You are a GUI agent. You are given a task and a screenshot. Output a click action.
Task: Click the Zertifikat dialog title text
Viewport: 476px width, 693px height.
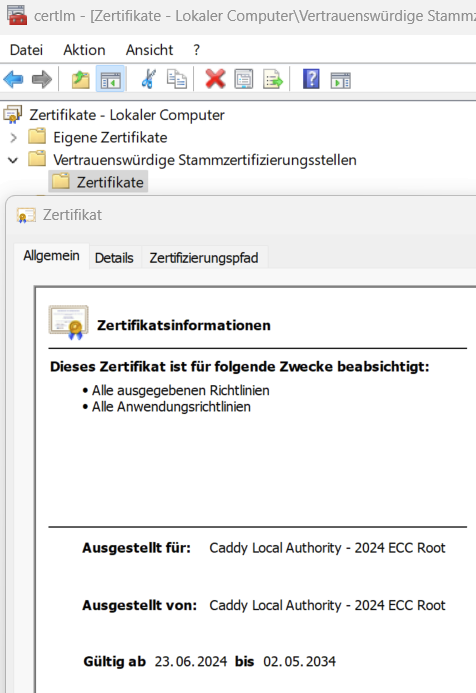point(72,215)
